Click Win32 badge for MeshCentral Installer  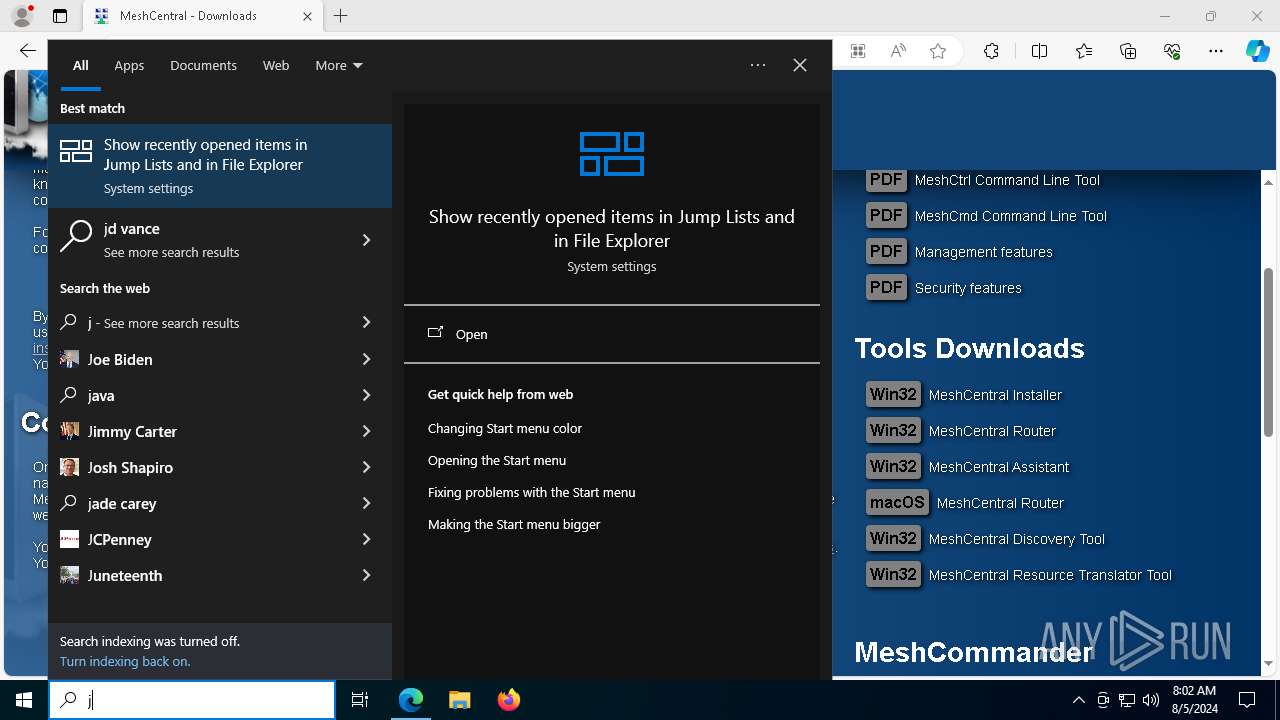click(893, 395)
